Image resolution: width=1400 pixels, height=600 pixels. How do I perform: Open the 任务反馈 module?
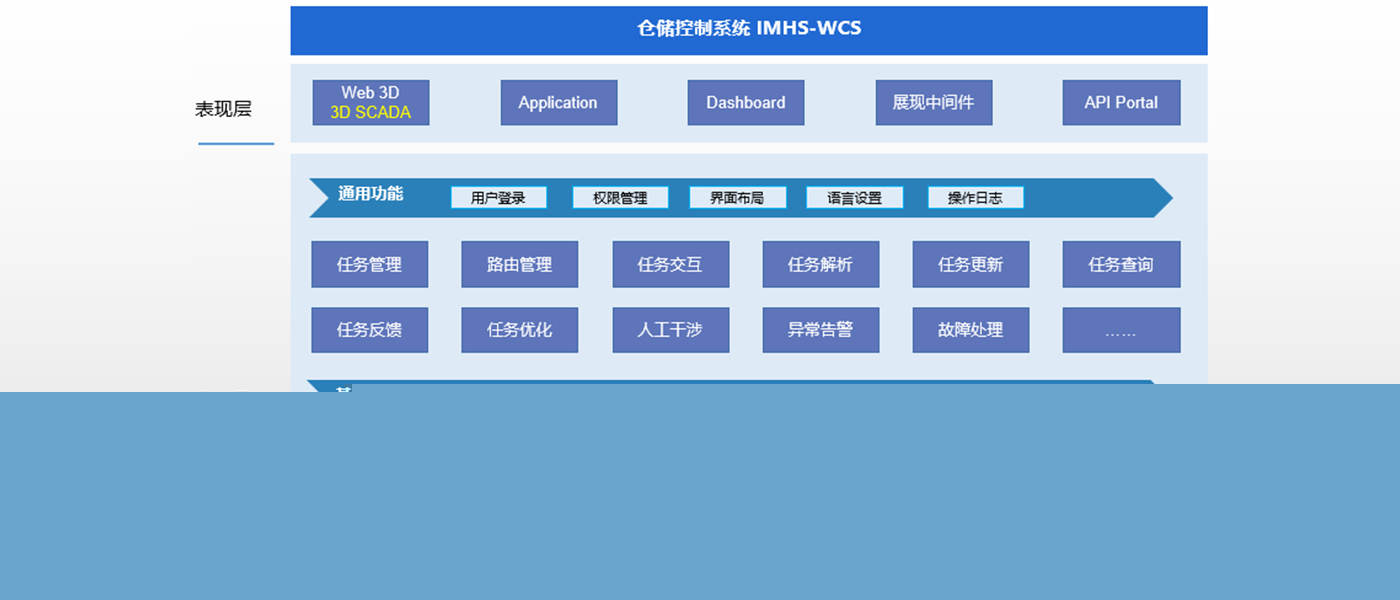369,330
